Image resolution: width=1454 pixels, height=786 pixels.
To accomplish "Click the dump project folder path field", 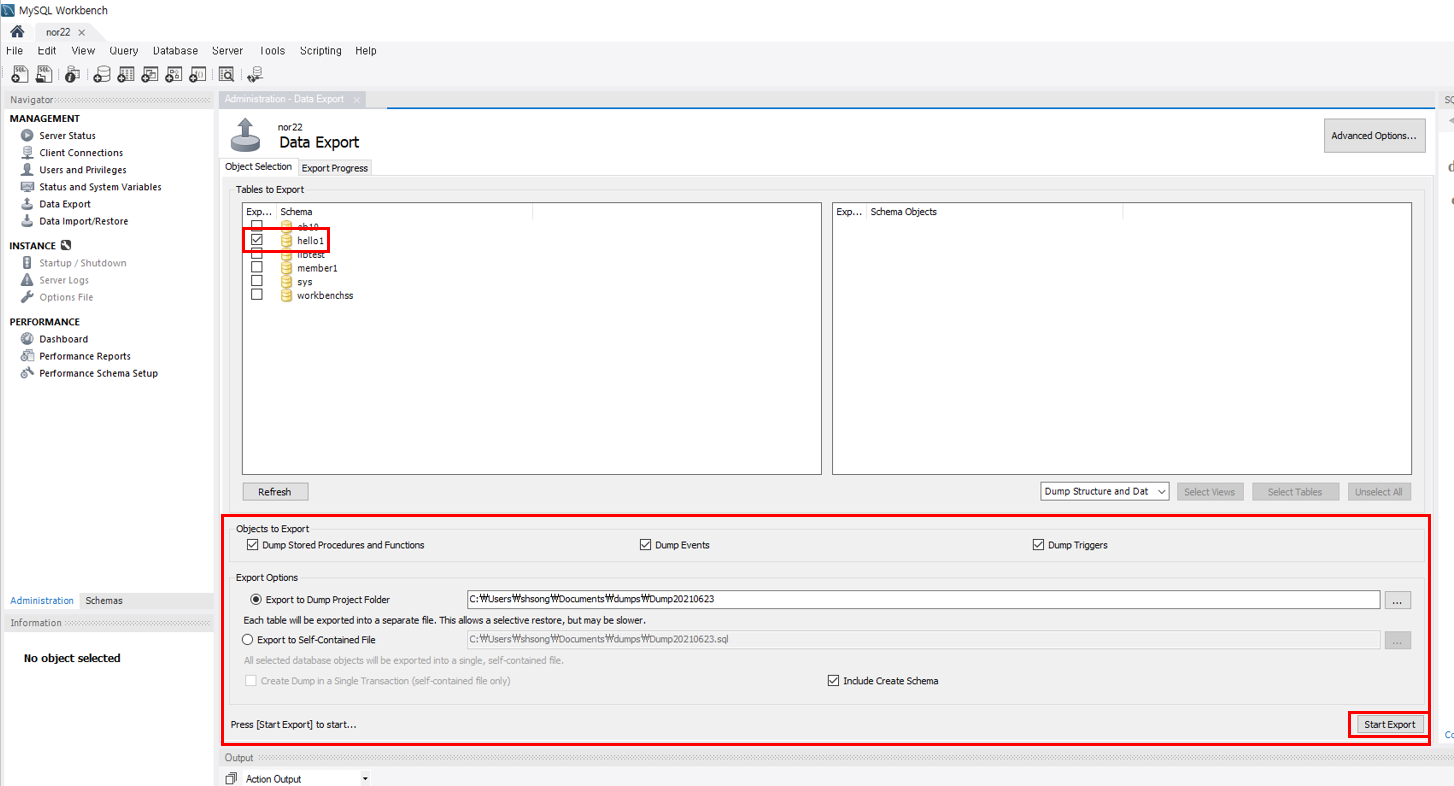I will pyautogui.click(x=923, y=600).
